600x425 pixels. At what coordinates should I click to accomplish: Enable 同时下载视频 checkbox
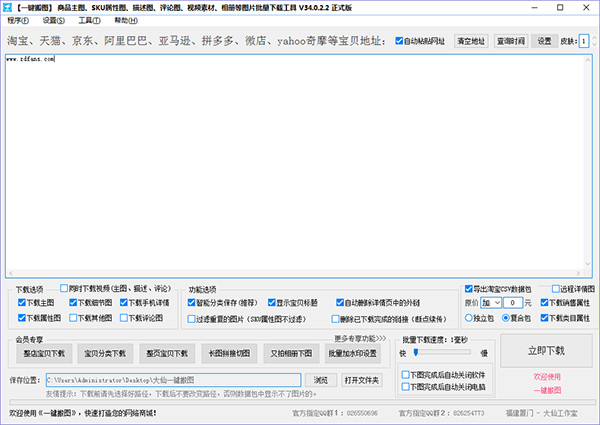click(x=65, y=288)
